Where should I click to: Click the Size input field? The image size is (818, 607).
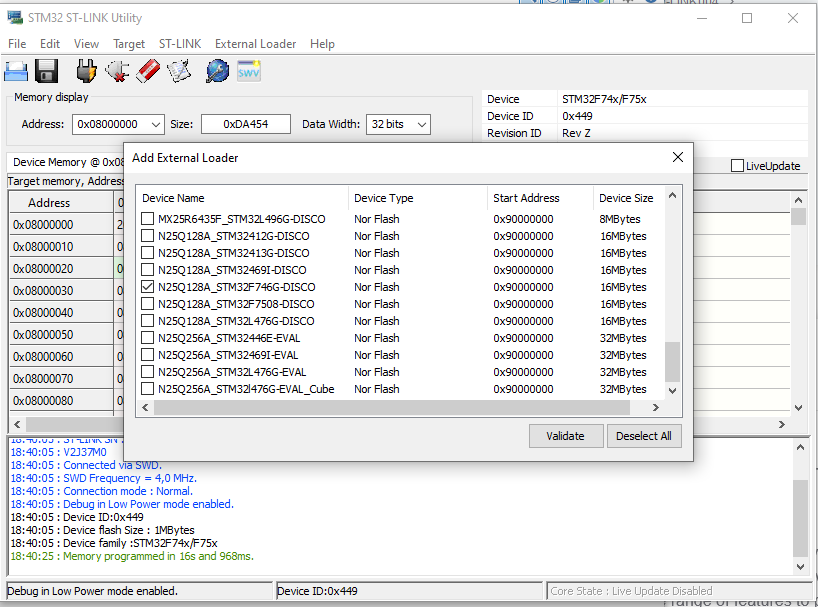(x=246, y=125)
